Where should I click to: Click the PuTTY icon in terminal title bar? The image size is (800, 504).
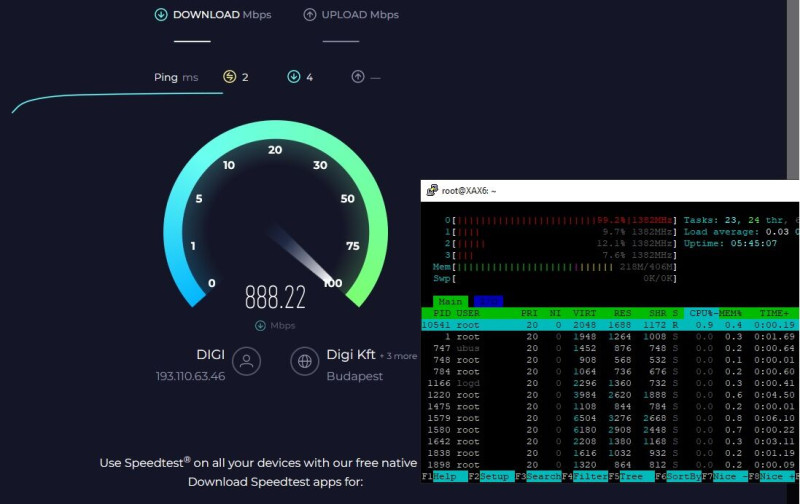(432, 190)
